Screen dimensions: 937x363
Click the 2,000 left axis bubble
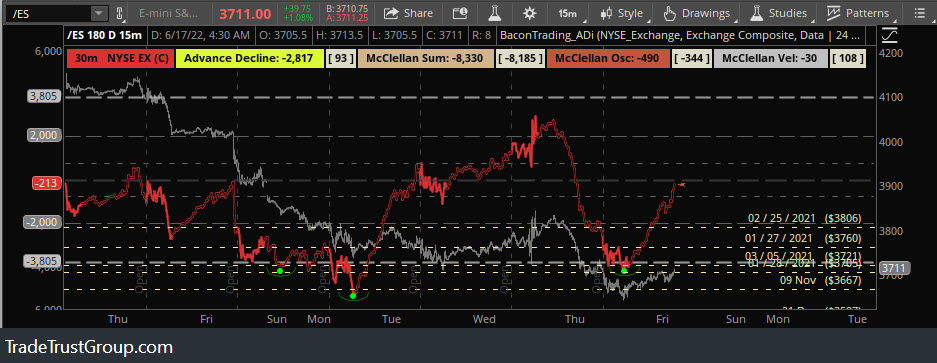[45, 135]
